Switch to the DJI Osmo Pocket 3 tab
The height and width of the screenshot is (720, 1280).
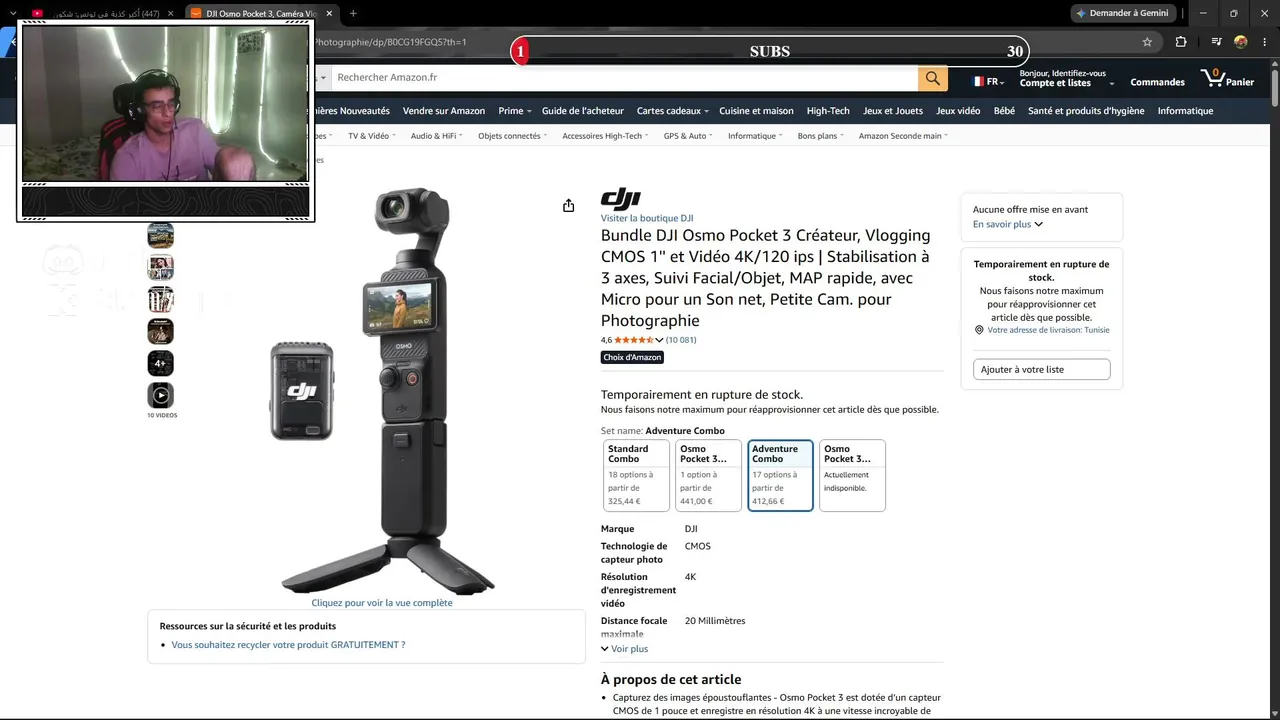262,13
